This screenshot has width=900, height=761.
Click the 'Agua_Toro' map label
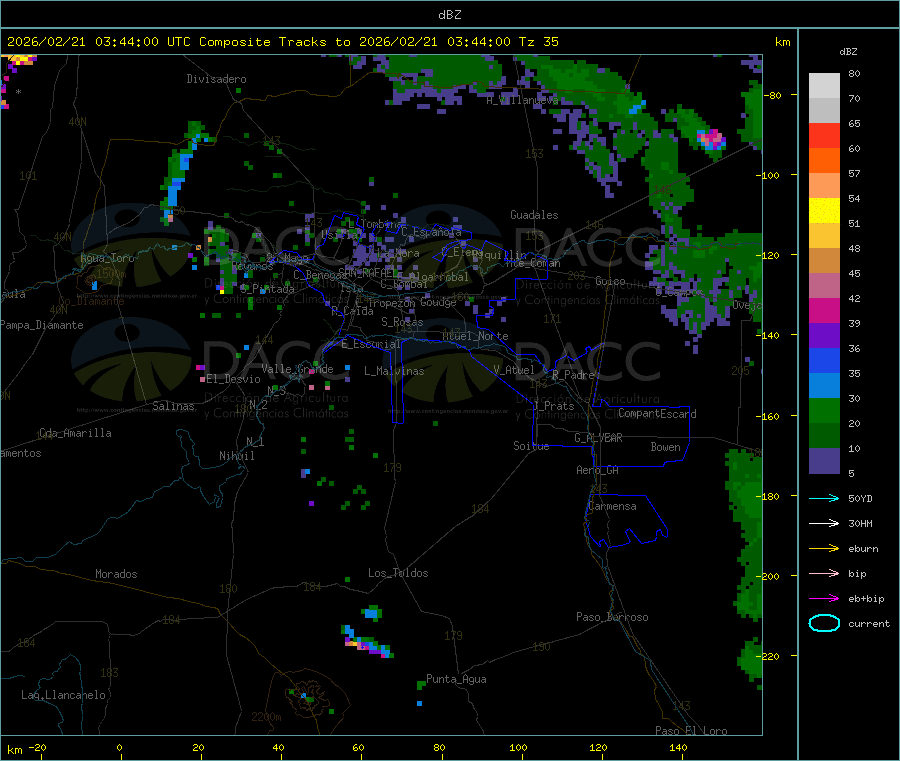coord(107,258)
